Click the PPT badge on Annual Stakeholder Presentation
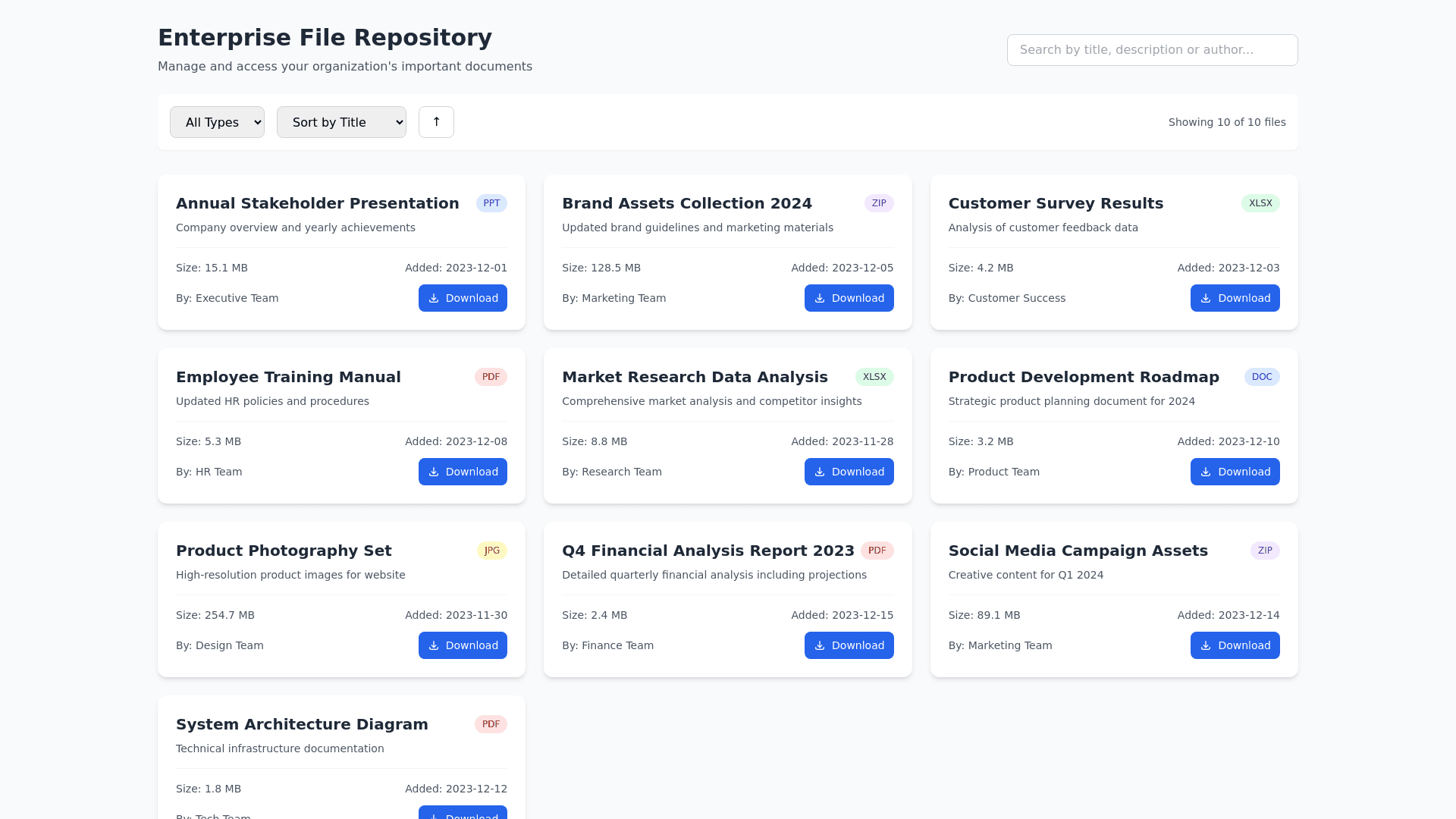The height and width of the screenshot is (819, 1456). (491, 203)
